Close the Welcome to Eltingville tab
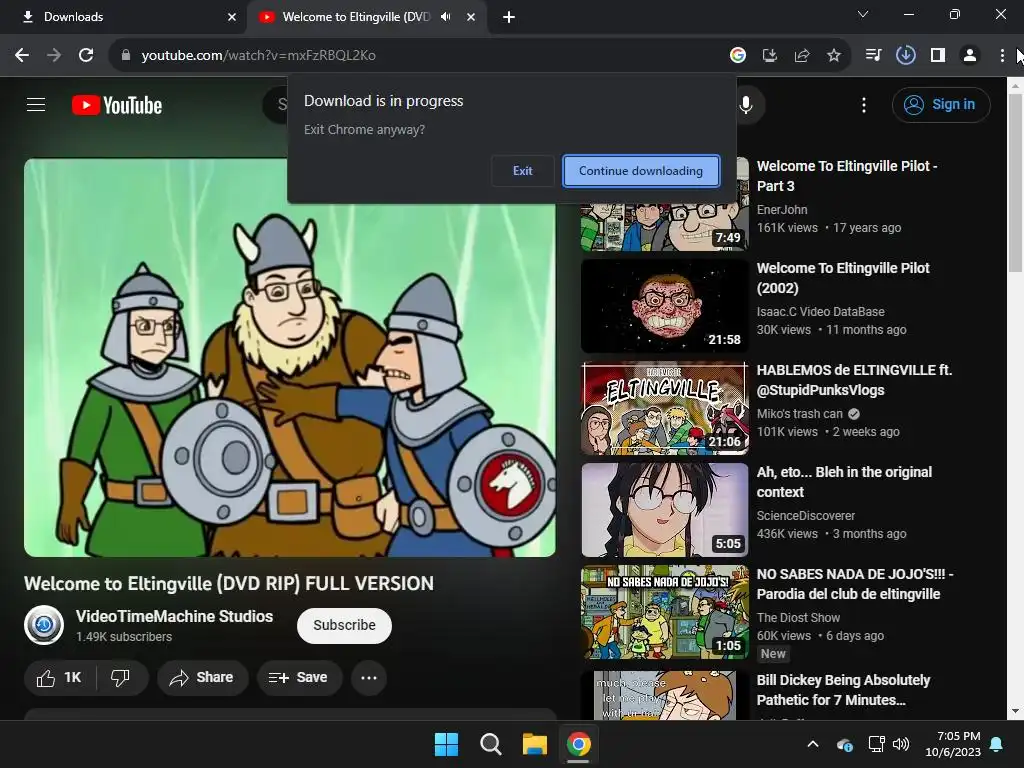 471,17
